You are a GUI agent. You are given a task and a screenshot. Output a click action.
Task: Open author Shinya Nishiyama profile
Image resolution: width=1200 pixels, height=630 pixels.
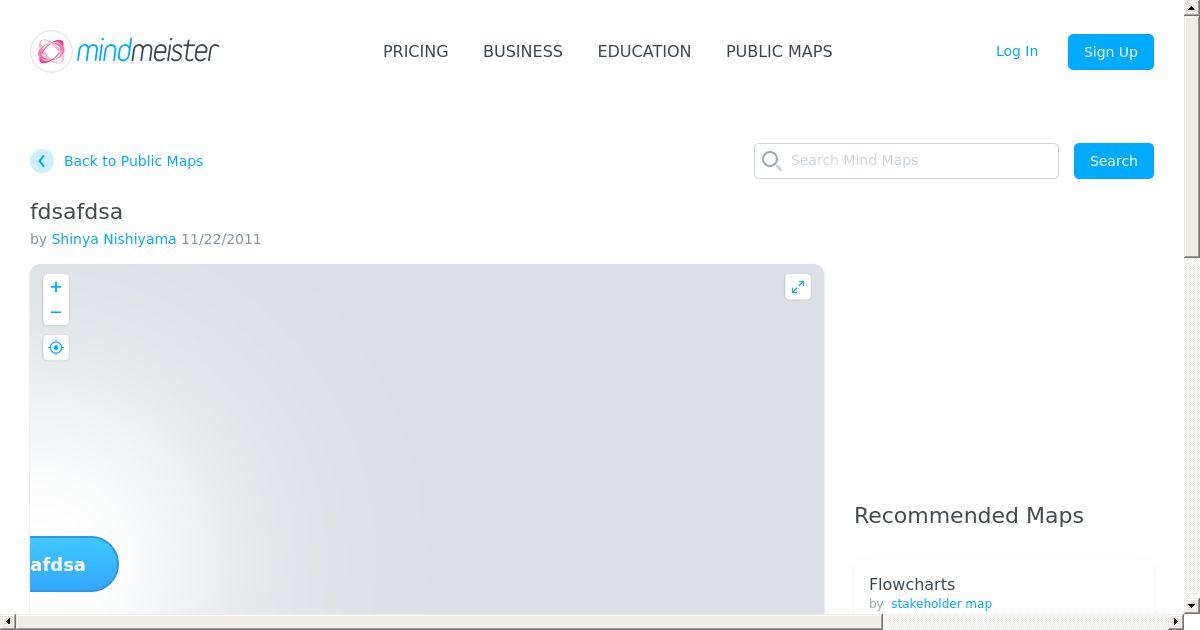pyautogui.click(x=114, y=239)
